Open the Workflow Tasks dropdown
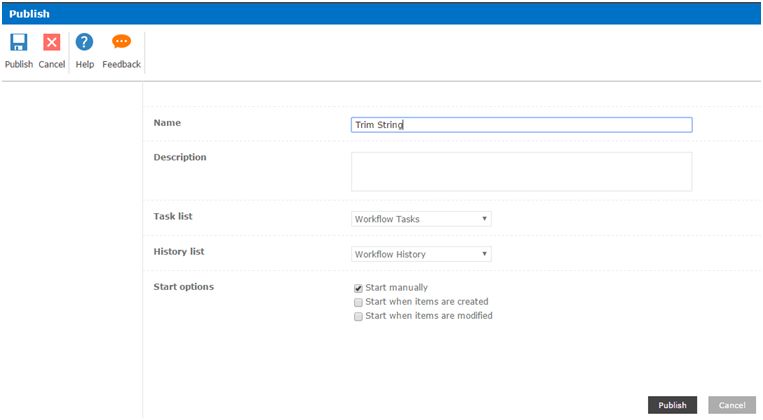The width and height of the screenshot is (763, 420). tap(421, 219)
